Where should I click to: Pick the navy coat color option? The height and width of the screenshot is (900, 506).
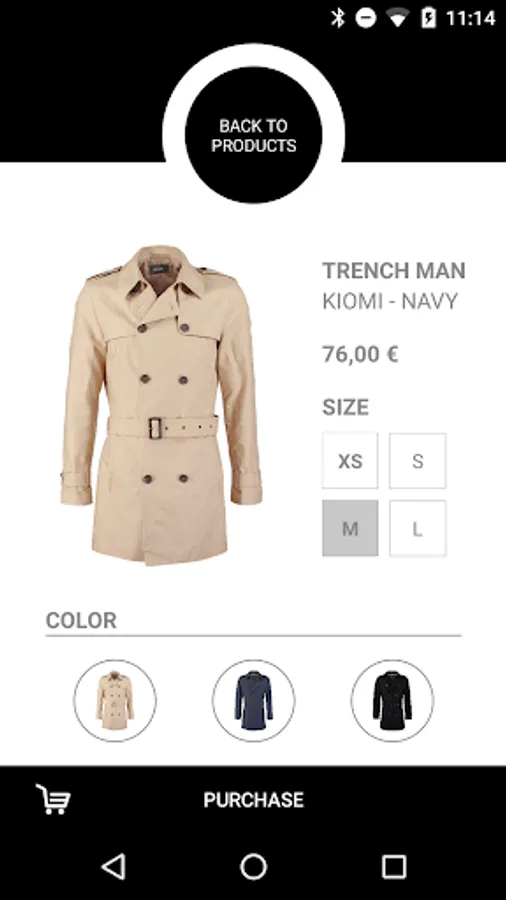pos(254,700)
